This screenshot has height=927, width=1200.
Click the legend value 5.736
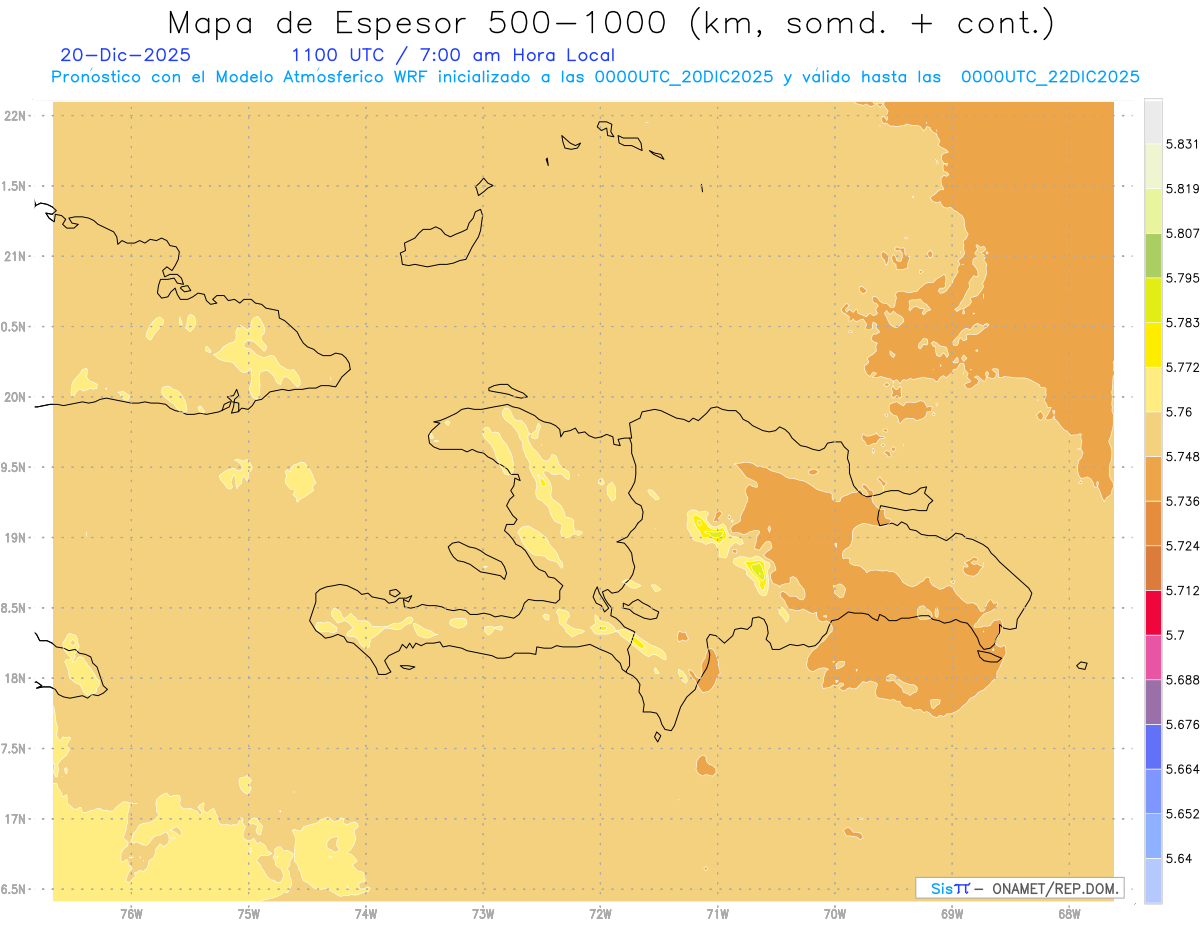[x=1182, y=501]
